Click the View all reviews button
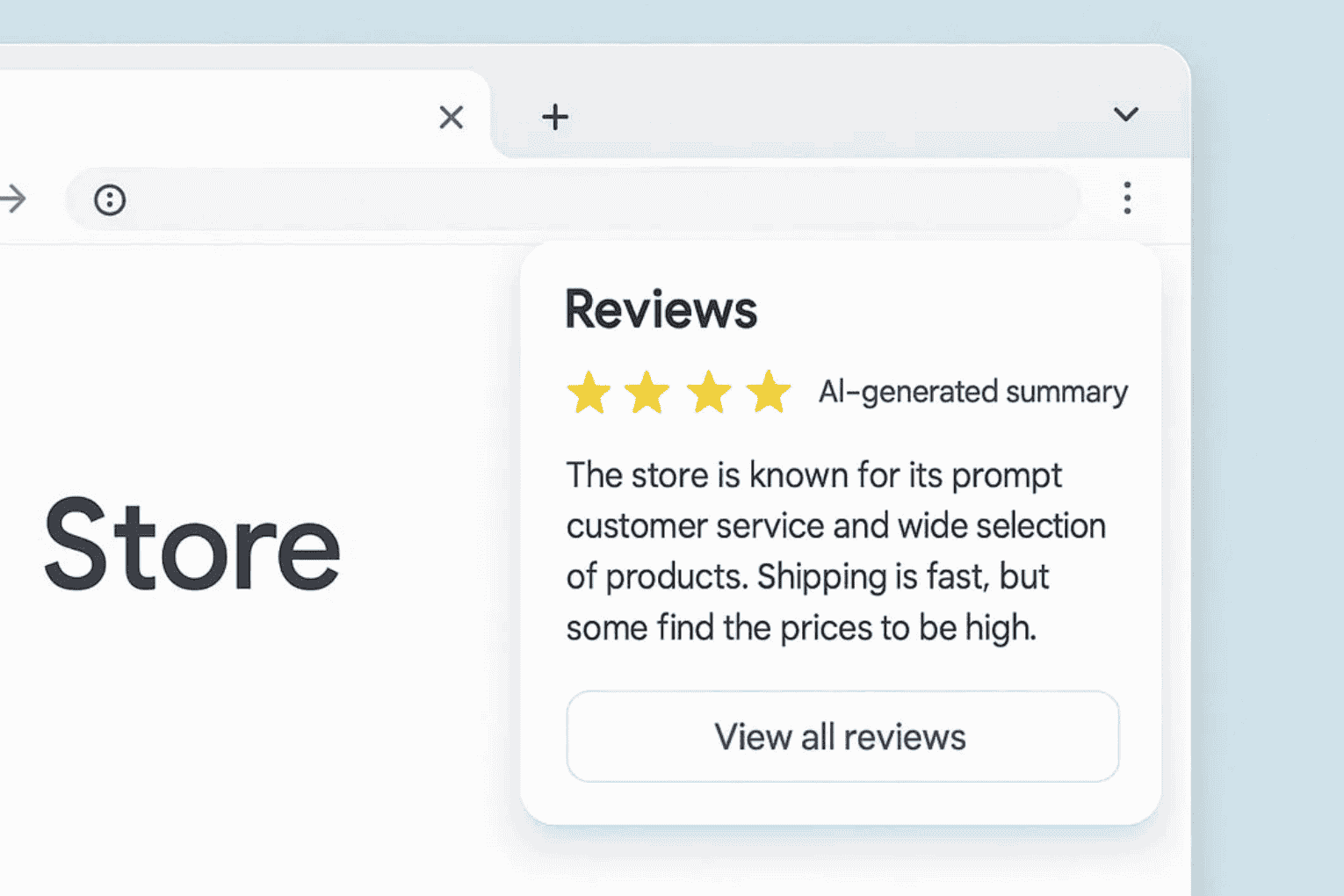The height and width of the screenshot is (896, 1344). pos(842,736)
